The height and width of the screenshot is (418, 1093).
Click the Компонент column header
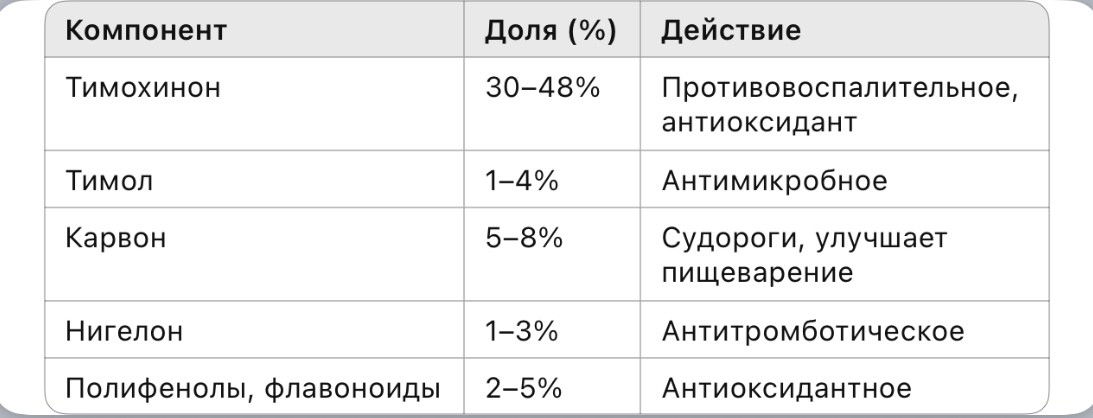254,31
